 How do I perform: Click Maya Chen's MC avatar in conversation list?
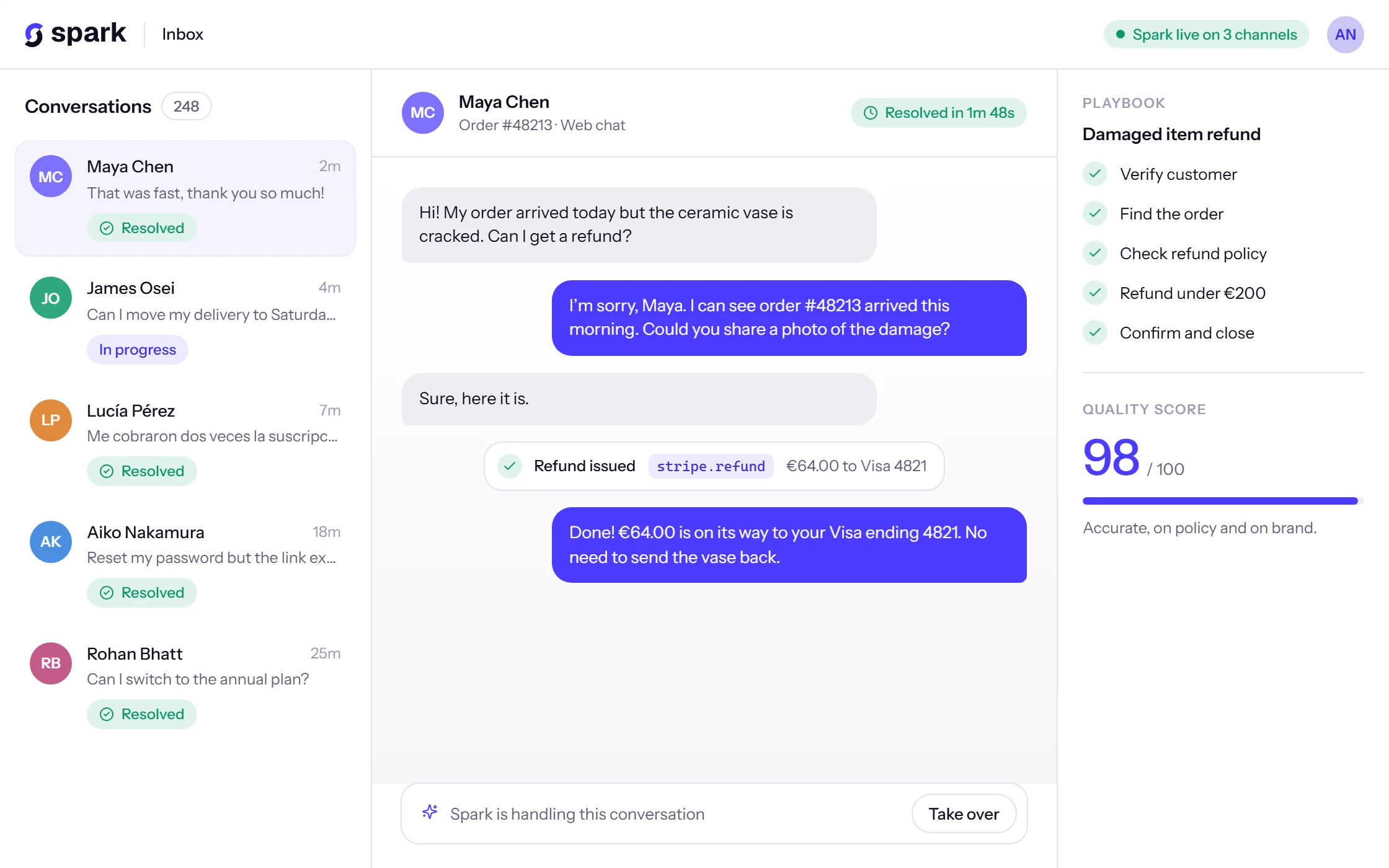(x=51, y=176)
